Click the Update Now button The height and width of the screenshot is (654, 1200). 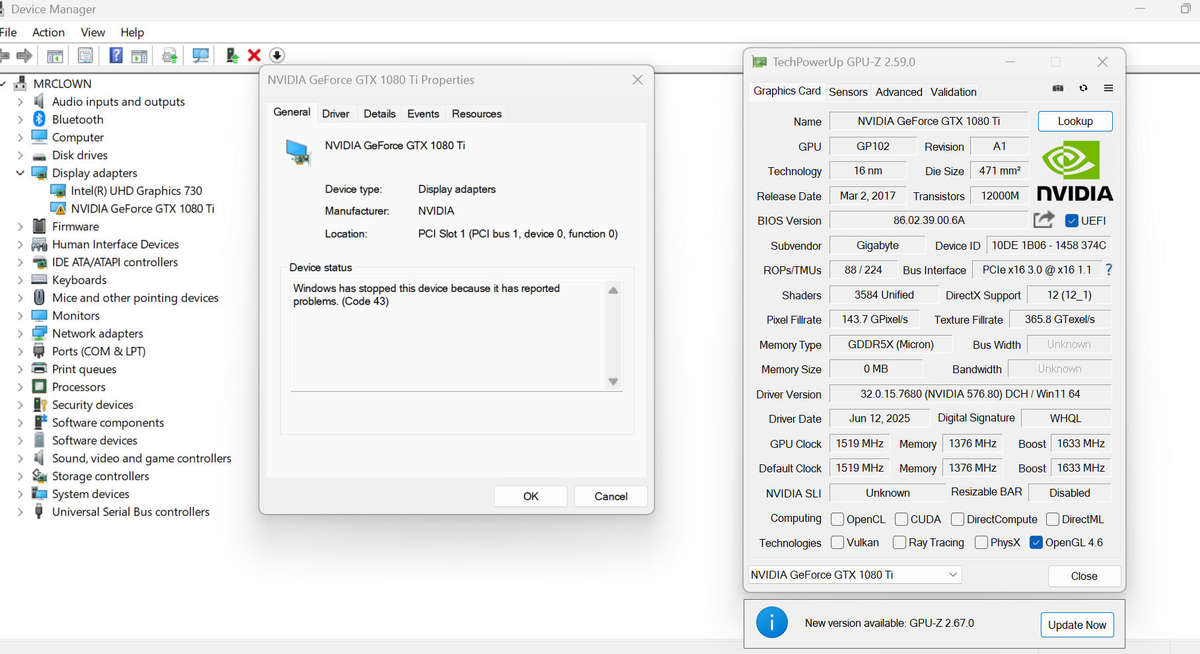(1077, 625)
